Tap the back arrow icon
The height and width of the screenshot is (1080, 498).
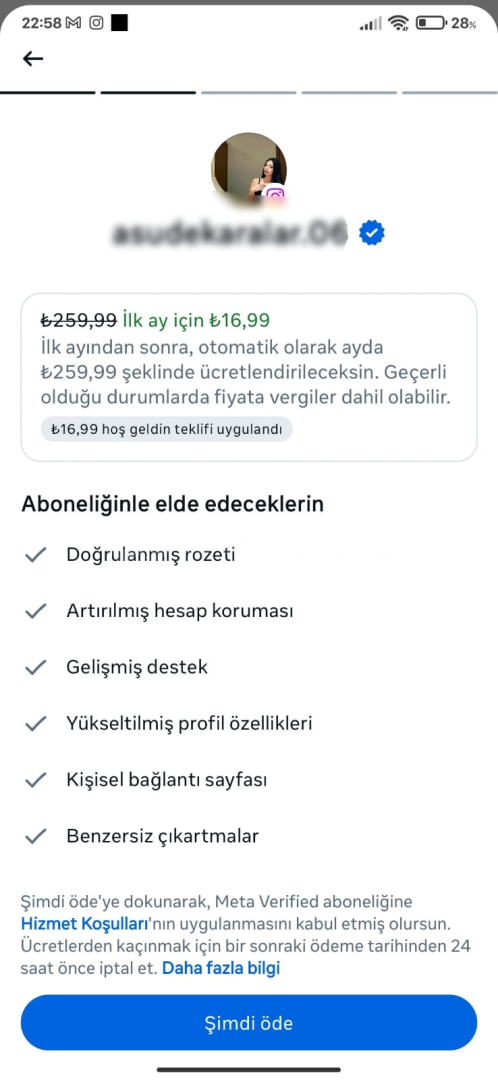point(33,59)
